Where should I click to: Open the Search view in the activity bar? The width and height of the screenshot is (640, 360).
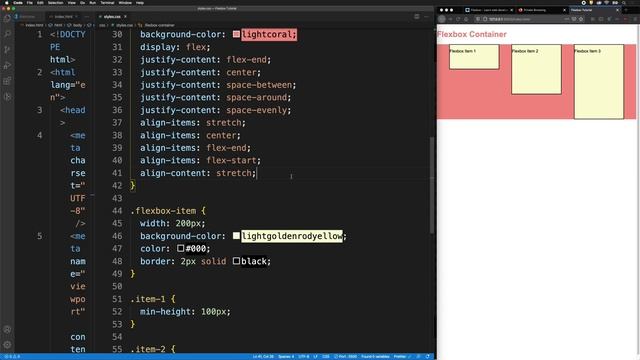[x=7, y=34]
